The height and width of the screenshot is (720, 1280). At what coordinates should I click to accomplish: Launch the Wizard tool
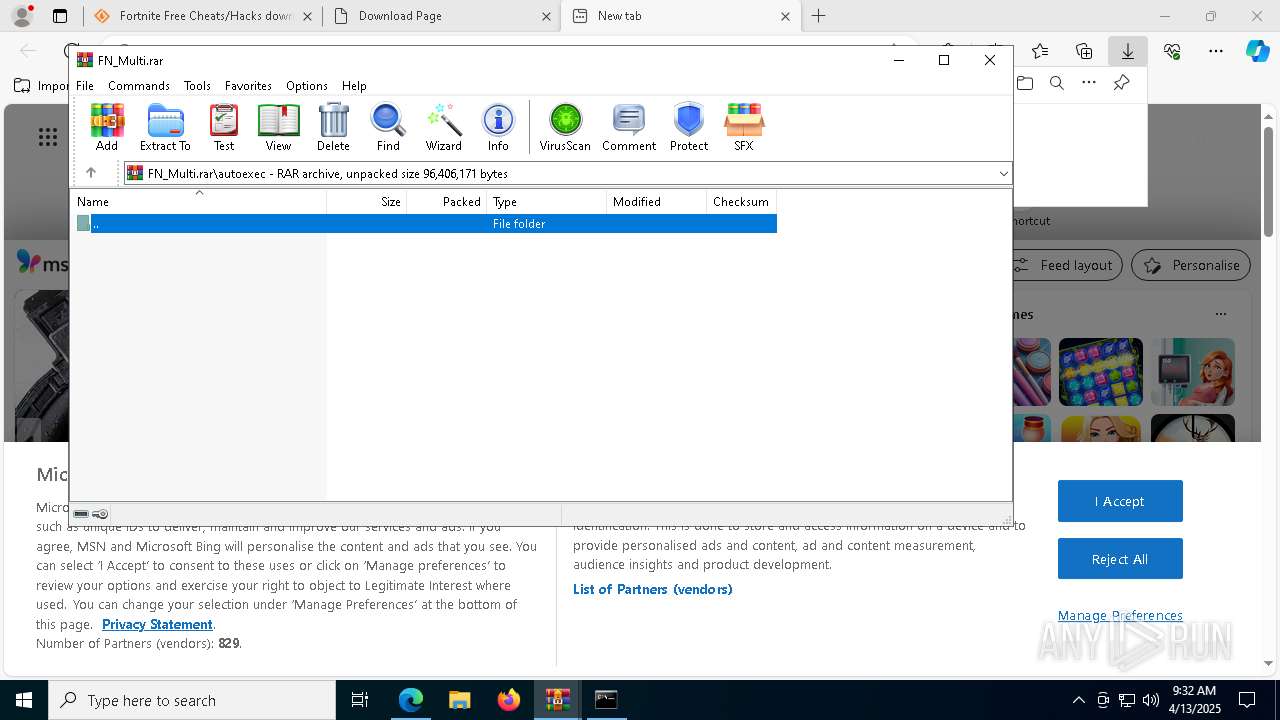(443, 127)
